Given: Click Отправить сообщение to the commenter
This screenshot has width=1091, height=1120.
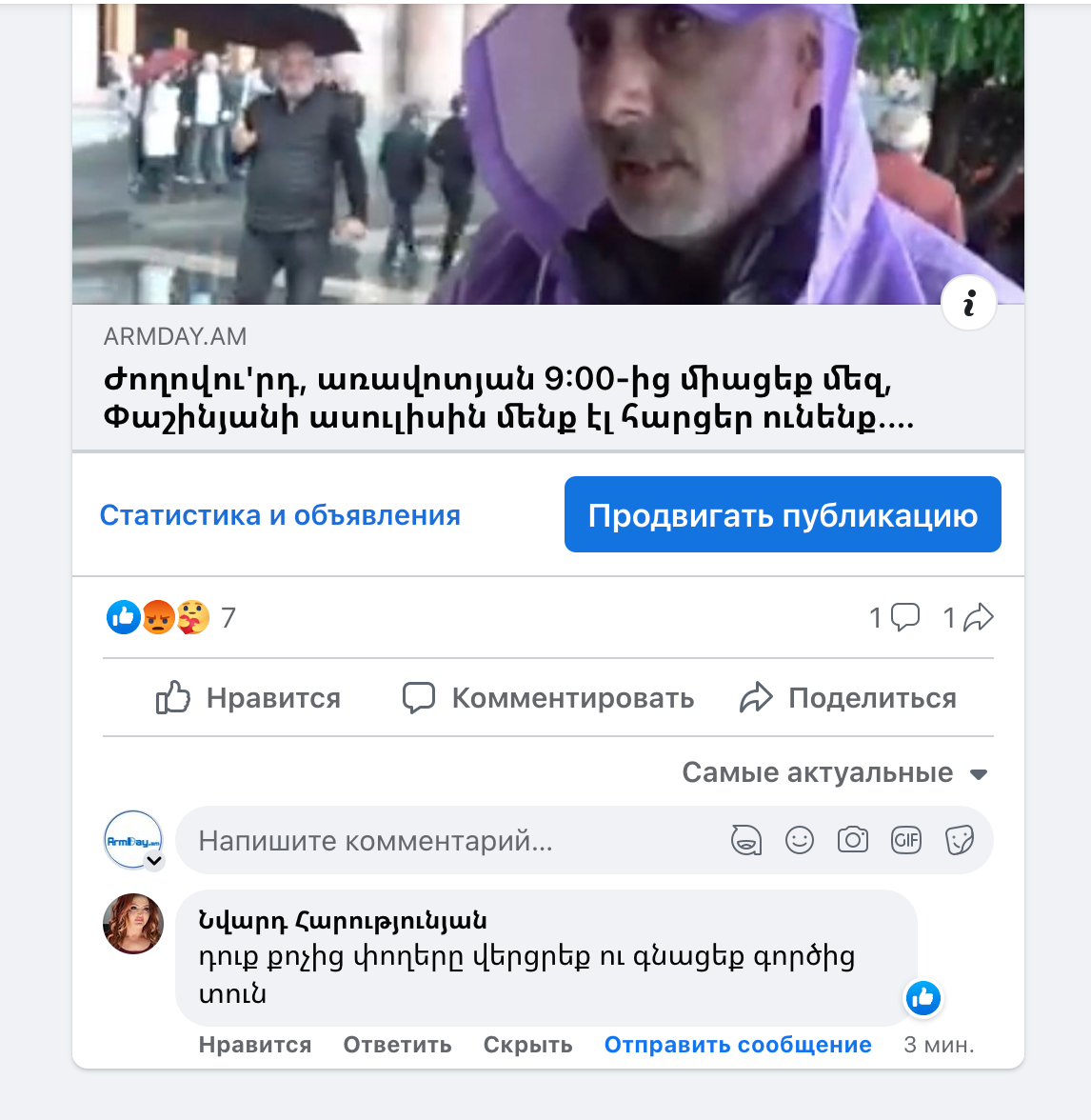Looking at the screenshot, I should [x=738, y=1045].
